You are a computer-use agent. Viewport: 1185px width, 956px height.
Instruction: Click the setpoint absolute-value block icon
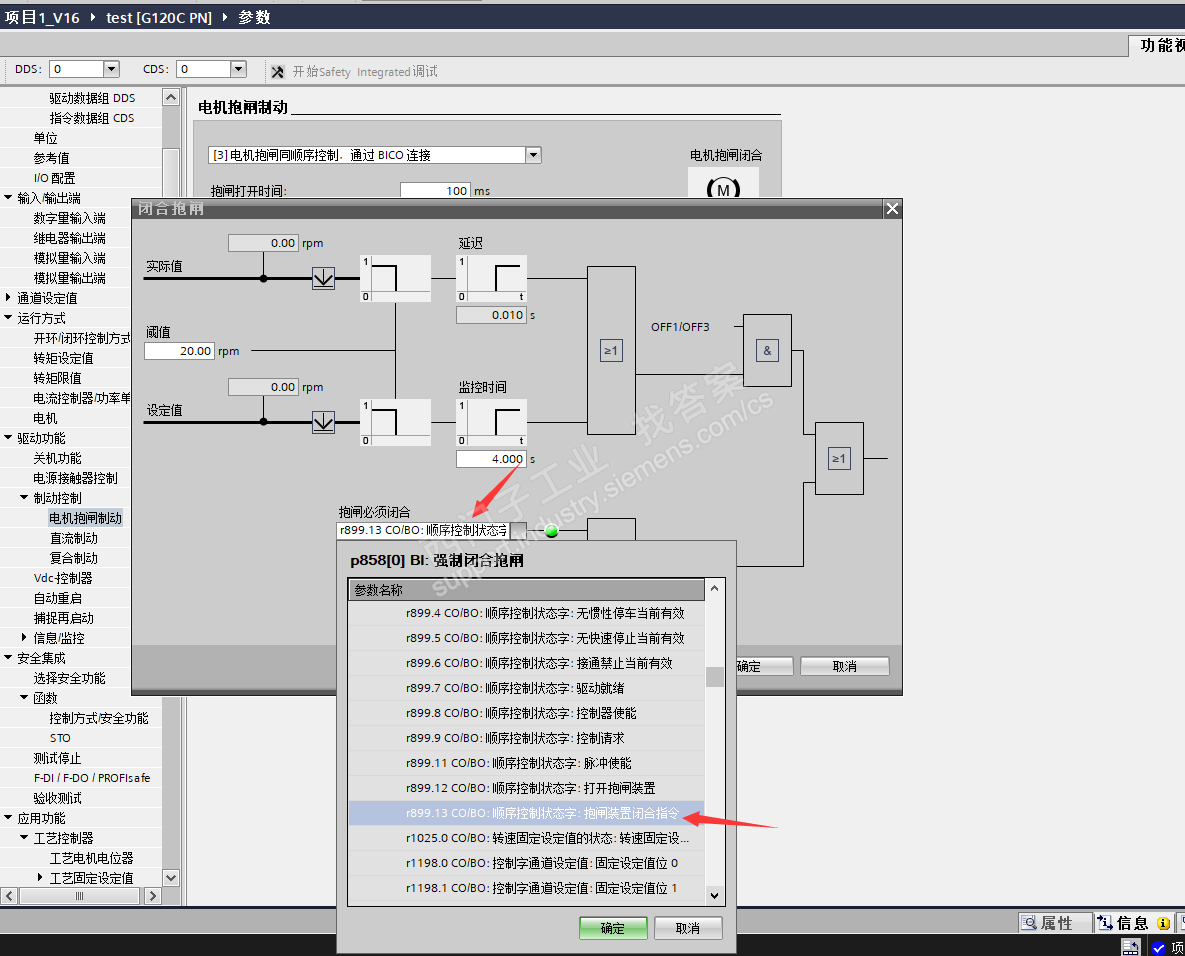(323, 422)
